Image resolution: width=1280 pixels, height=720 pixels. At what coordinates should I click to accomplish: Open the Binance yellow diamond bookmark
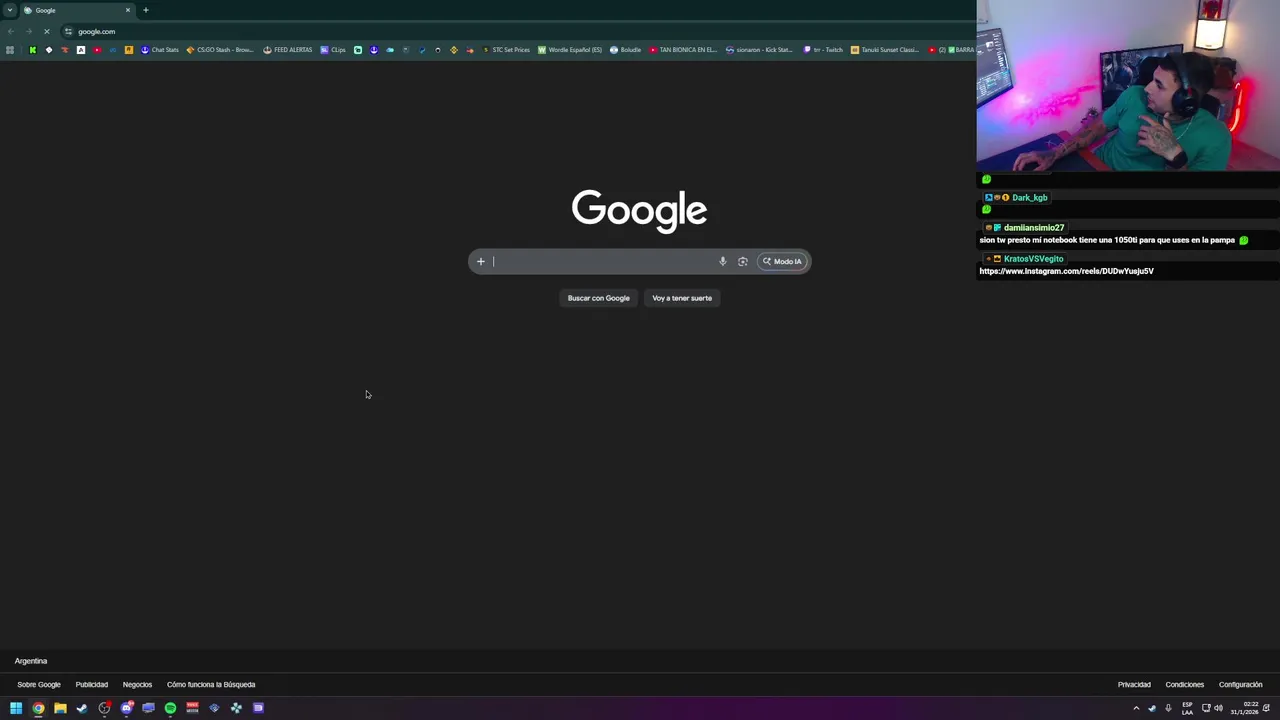(454, 50)
